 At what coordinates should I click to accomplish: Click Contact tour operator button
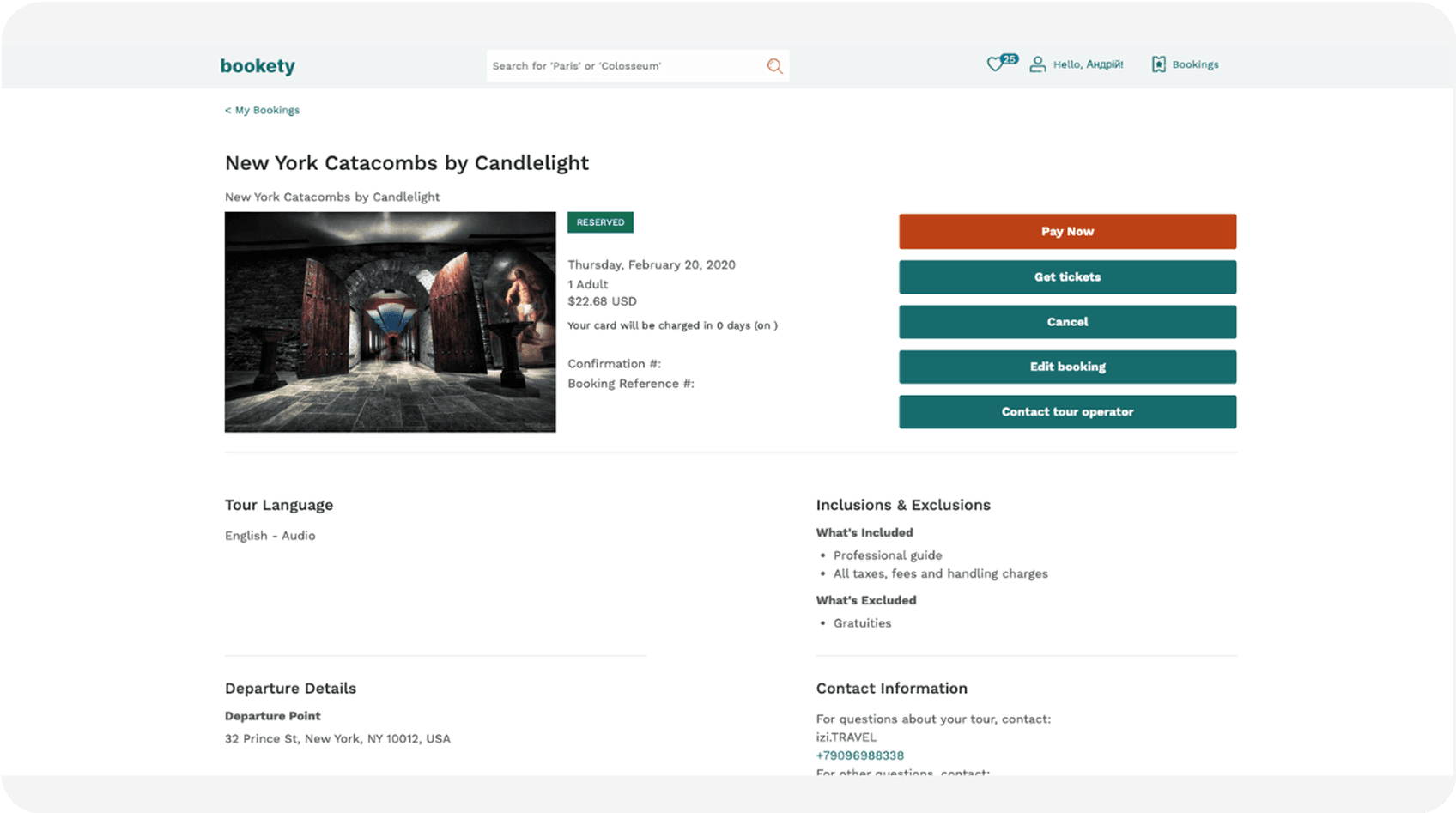point(1067,412)
